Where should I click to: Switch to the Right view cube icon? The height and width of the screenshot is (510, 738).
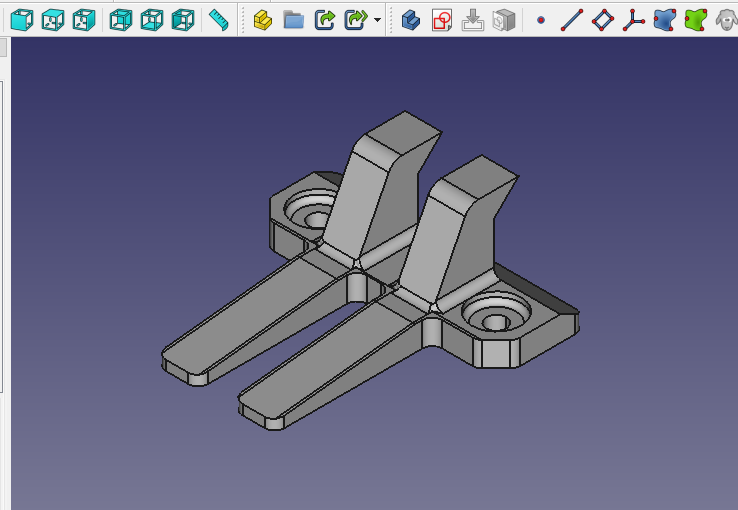pyautogui.click(x=85, y=19)
